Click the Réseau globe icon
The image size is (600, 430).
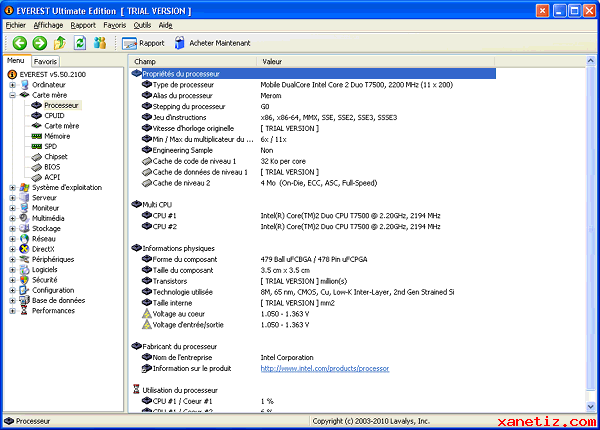(x=24, y=239)
